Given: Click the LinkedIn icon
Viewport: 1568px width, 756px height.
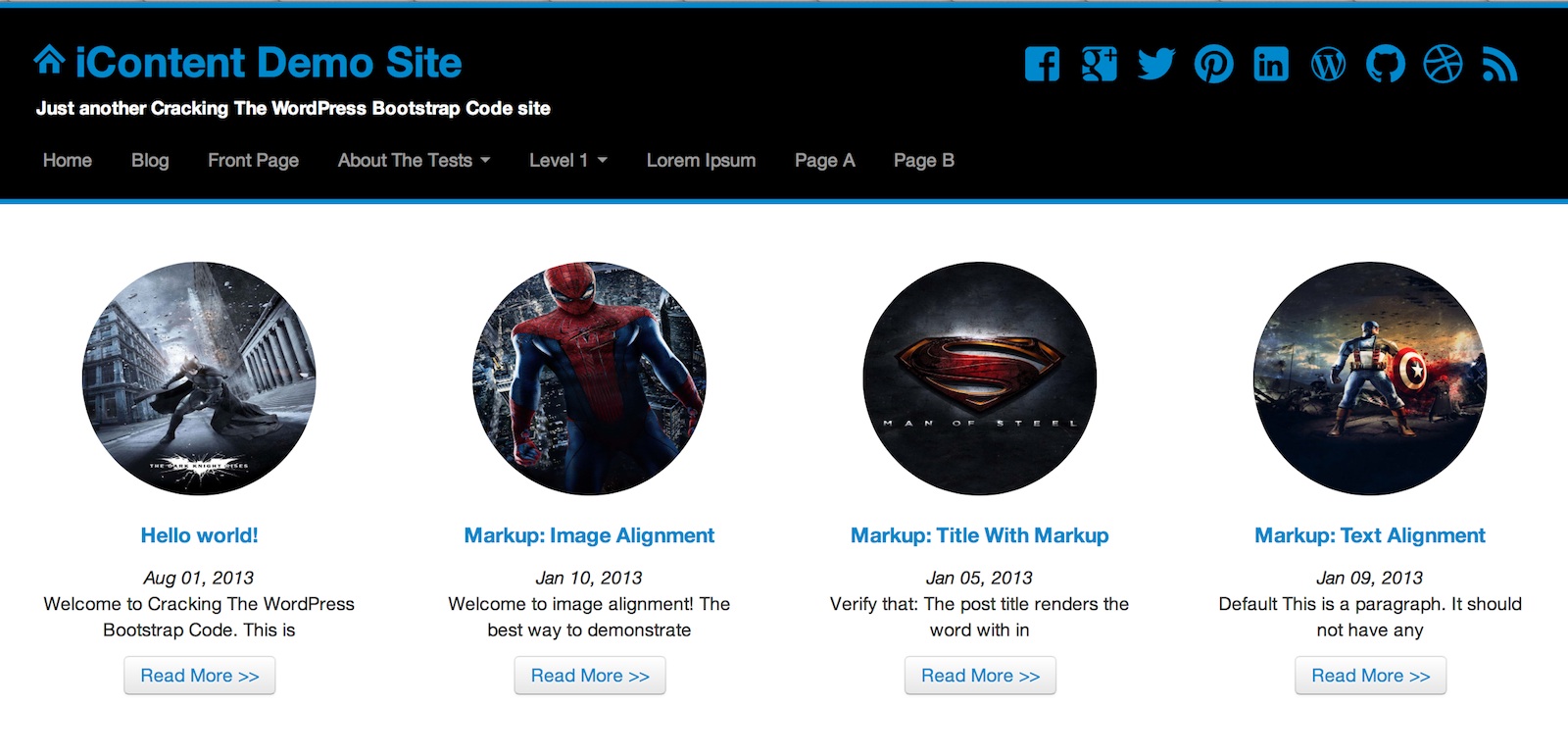Looking at the screenshot, I should pyautogui.click(x=1271, y=65).
